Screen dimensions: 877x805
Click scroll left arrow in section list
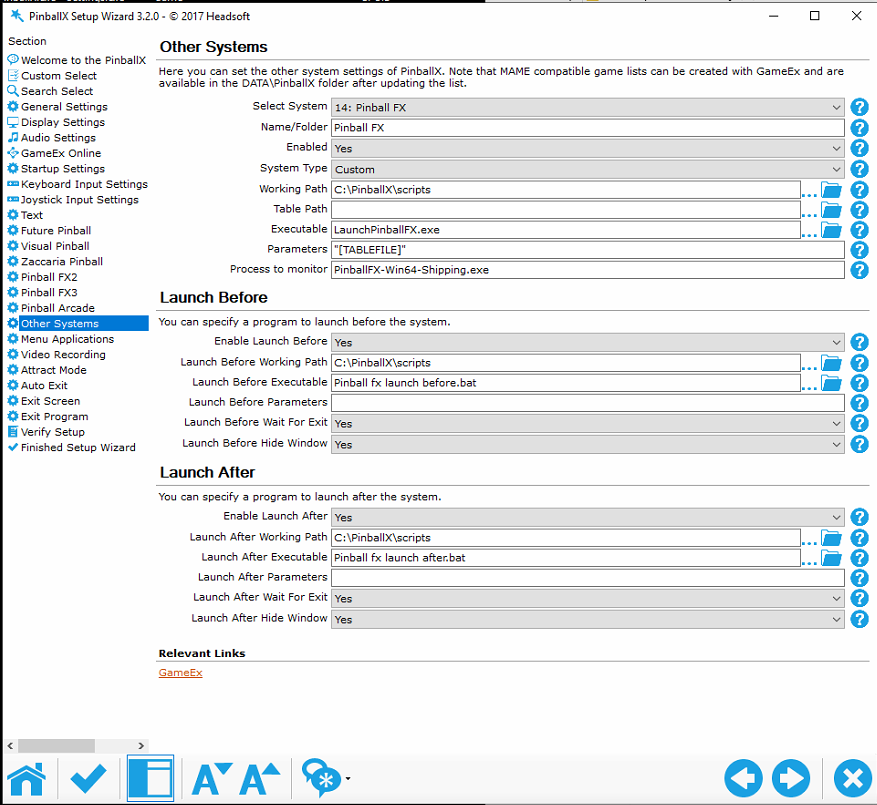point(10,745)
